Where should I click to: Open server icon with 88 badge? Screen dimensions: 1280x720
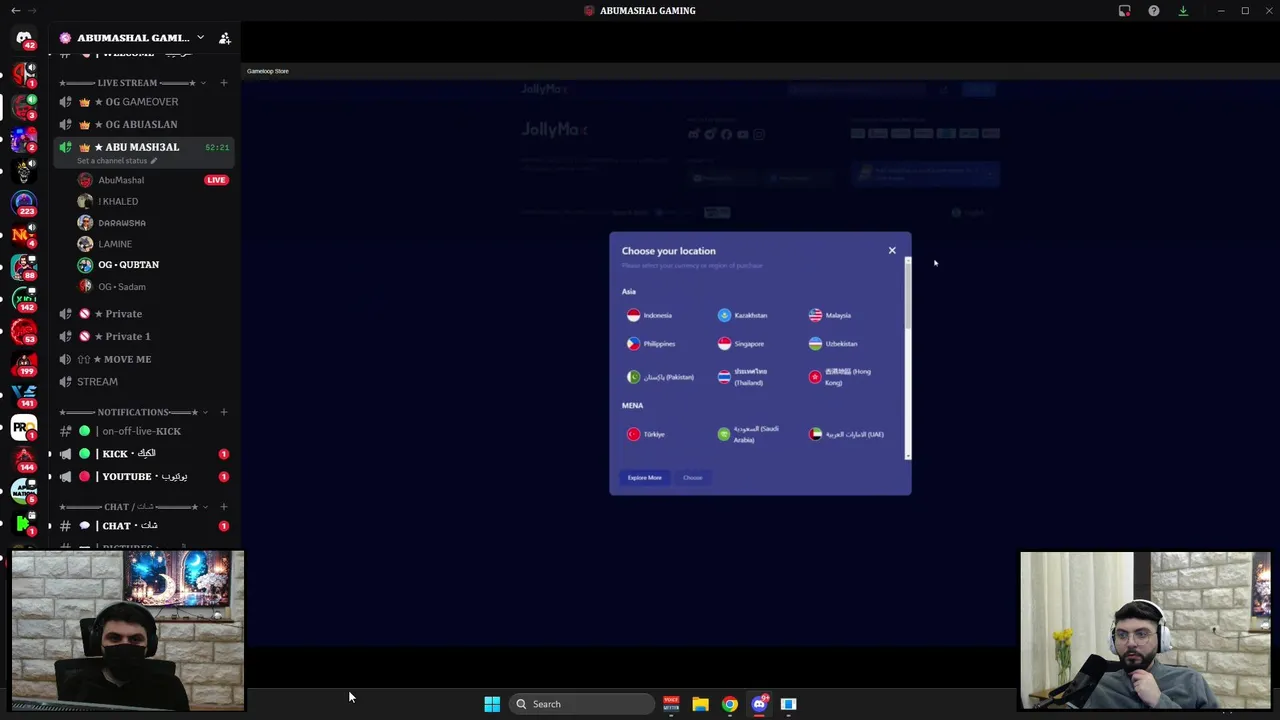click(24, 267)
